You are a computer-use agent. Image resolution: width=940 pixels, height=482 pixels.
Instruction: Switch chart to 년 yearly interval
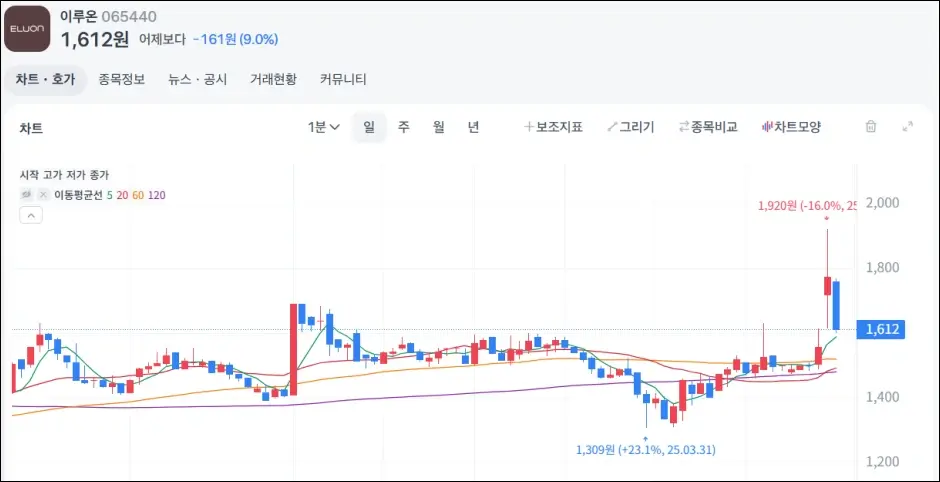[x=473, y=127]
